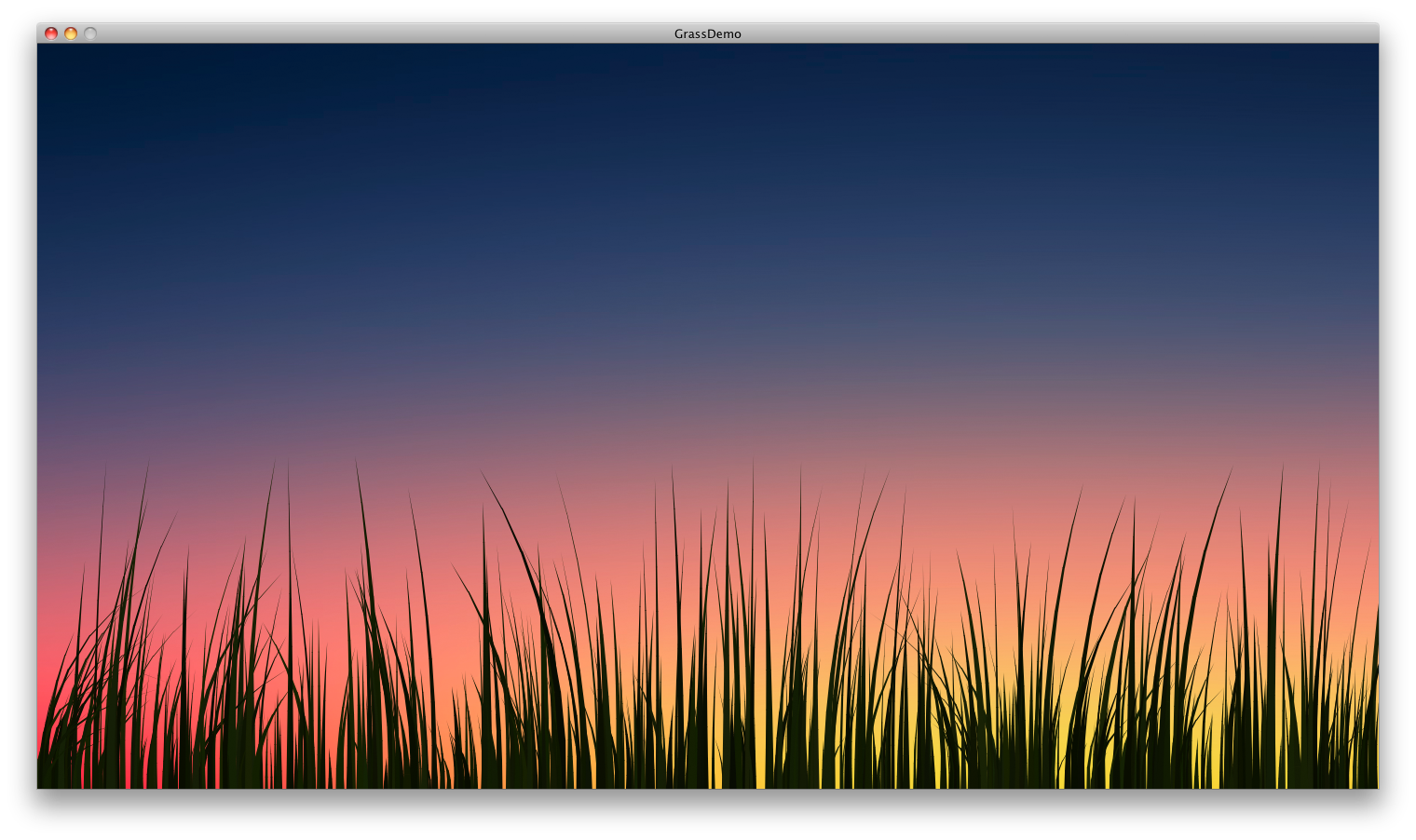Image resolution: width=1416 pixels, height=840 pixels.
Task: Click the top-left corner of the dark sky
Action: [x=47, y=52]
